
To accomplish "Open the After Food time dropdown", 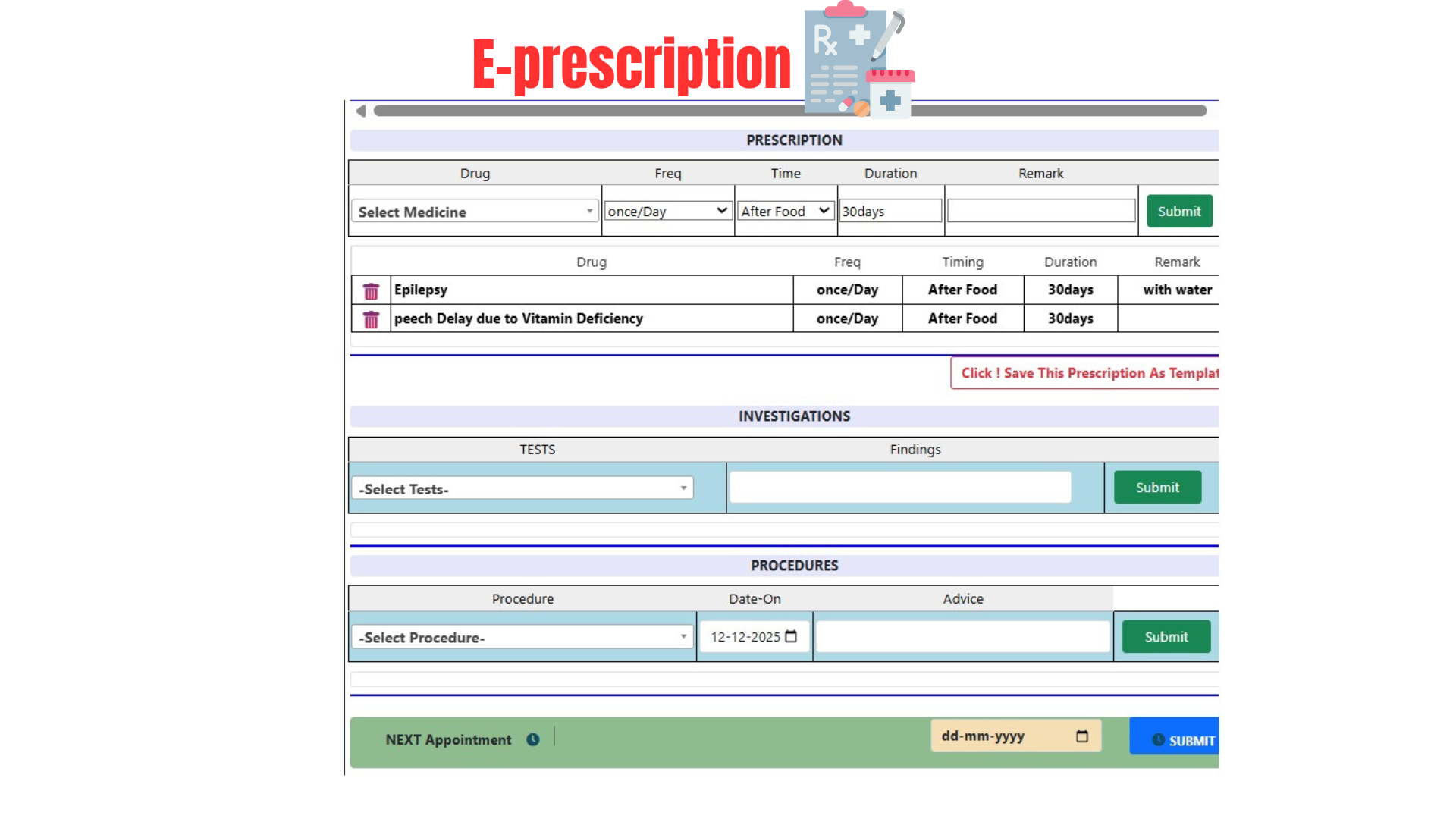I will click(785, 211).
